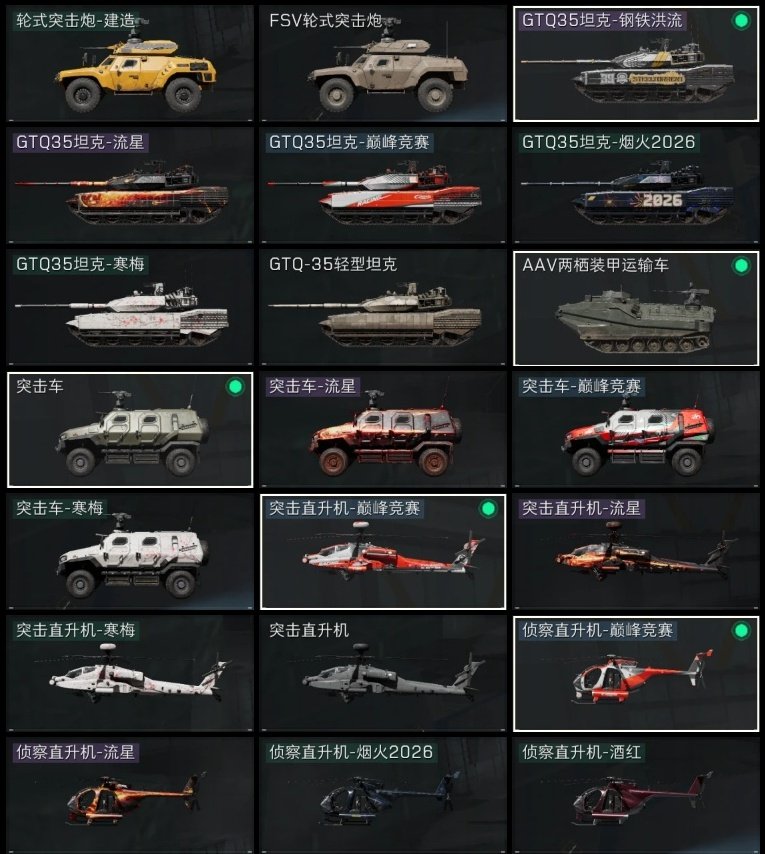The width and height of the screenshot is (765, 854).
Task: Select the GTQ35坦克-流星 tank skin
Action: [130, 185]
